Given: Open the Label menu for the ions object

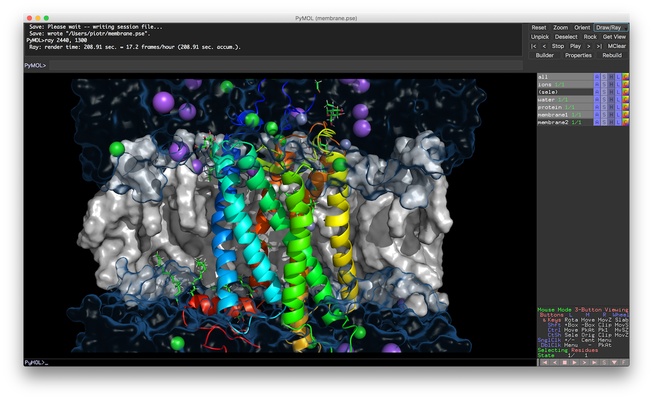Looking at the screenshot, I should pyautogui.click(x=618, y=84).
